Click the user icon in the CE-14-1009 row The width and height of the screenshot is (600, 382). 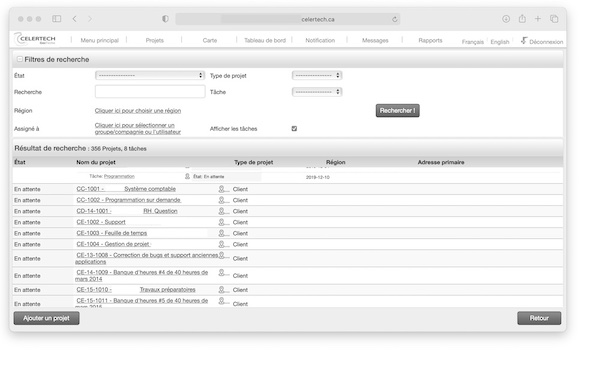pos(222,273)
